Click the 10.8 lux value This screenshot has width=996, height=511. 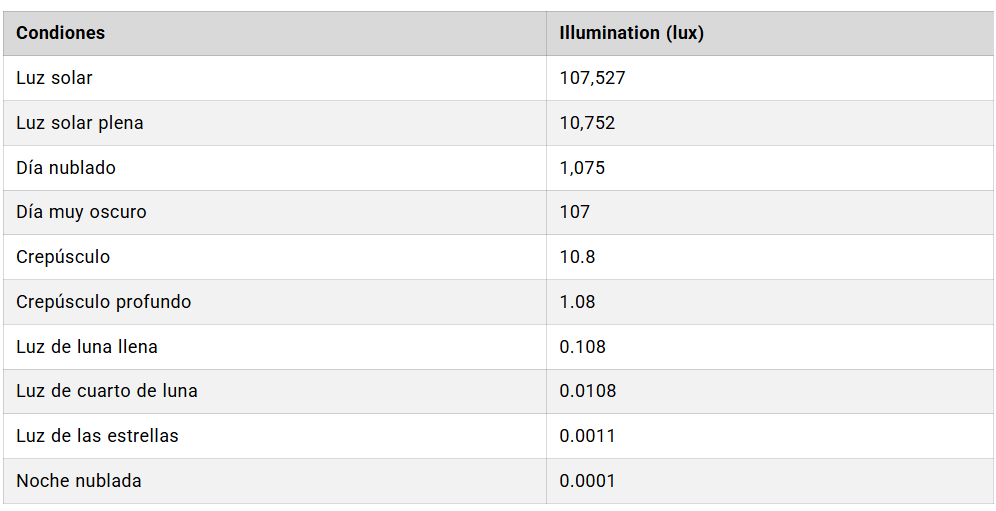click(577, 257)
